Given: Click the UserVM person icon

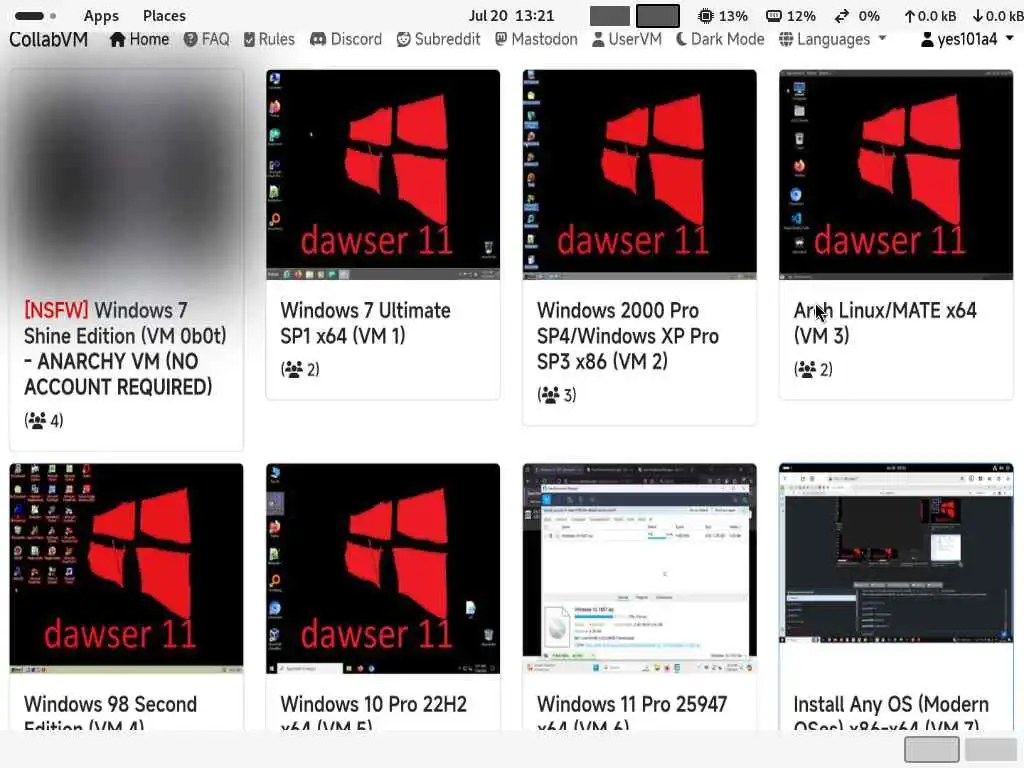Looking at the screenshot, I should click(x=598, y=39).
